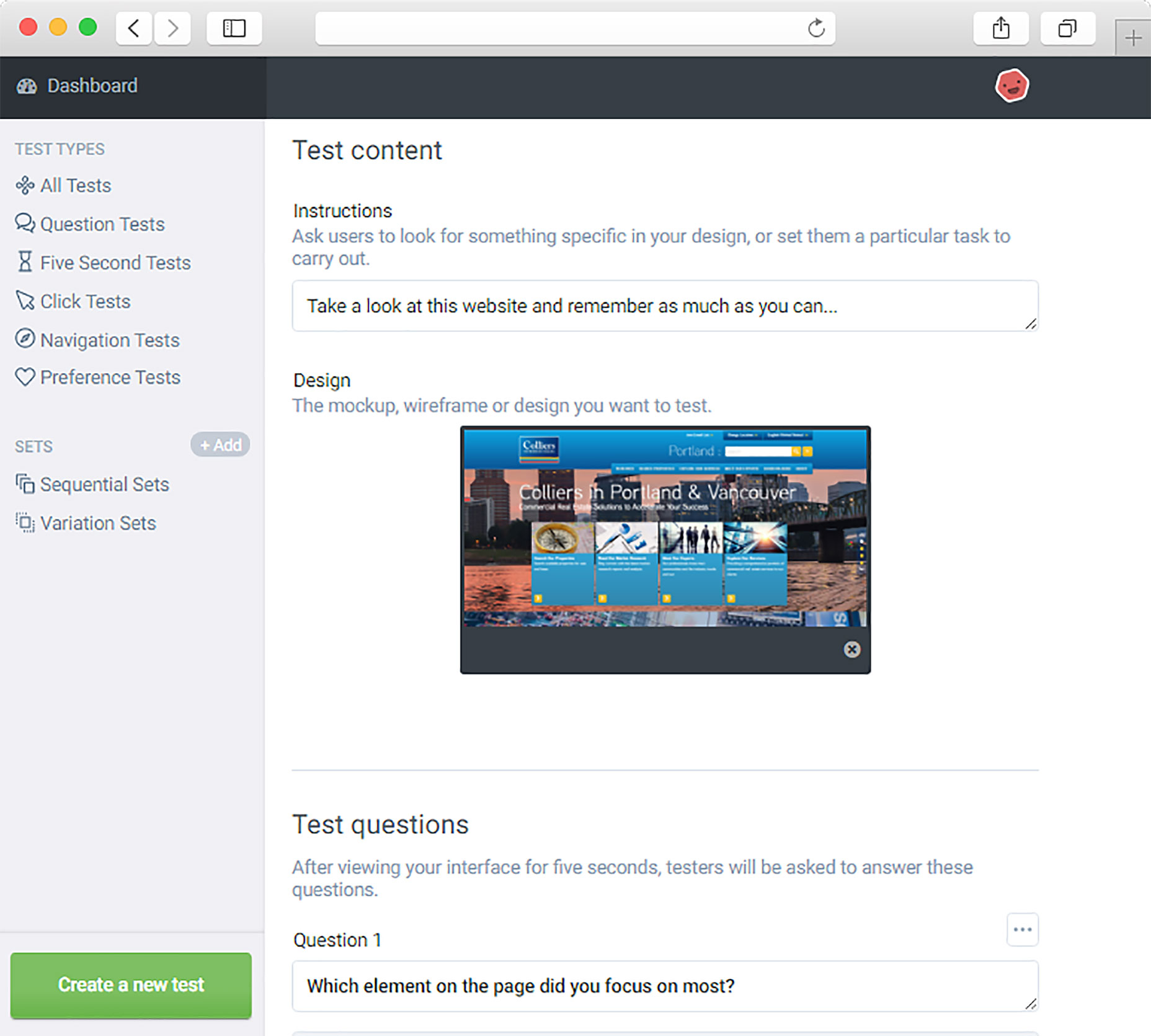
Task: Click the Click Tests cursor icon
Action: coord(25,301)
